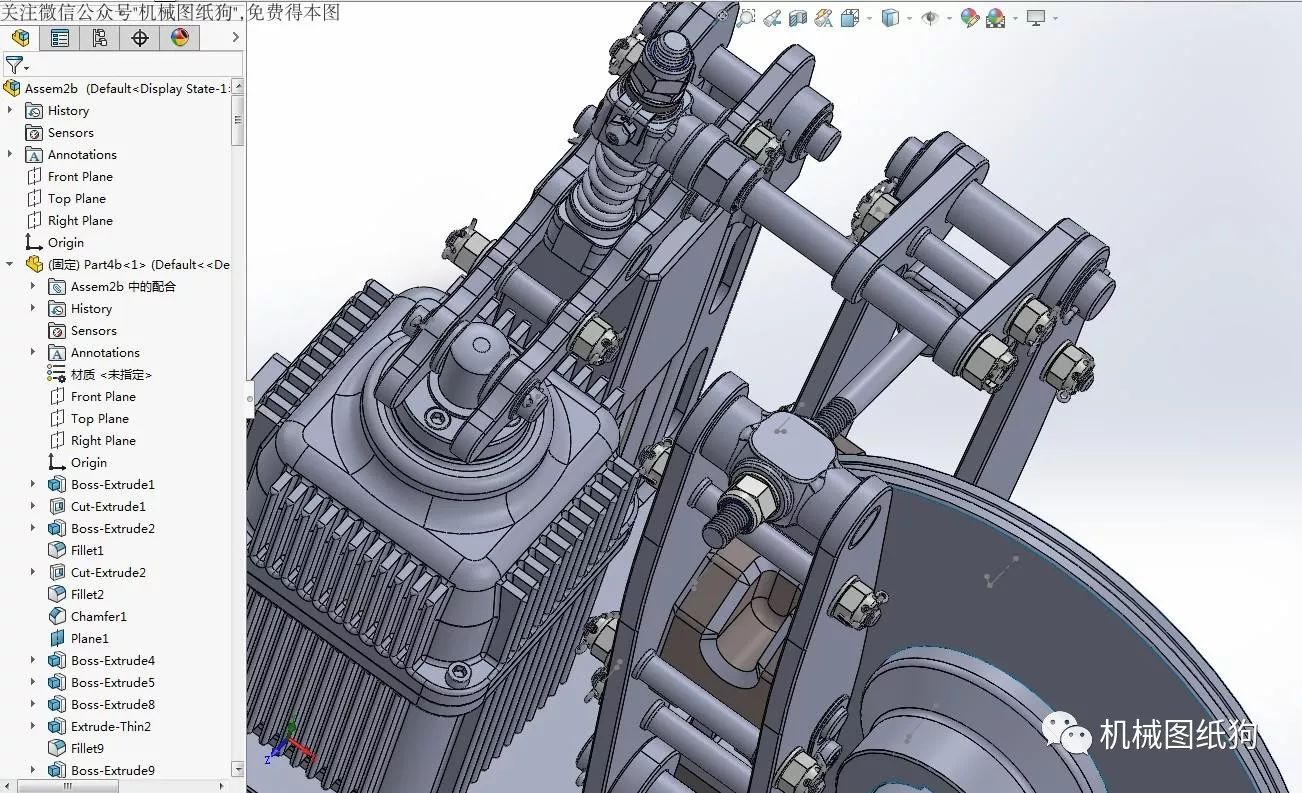Select the 材质 <未指定> material item
Screen dimensions: 1302x793
click(100, 374)
